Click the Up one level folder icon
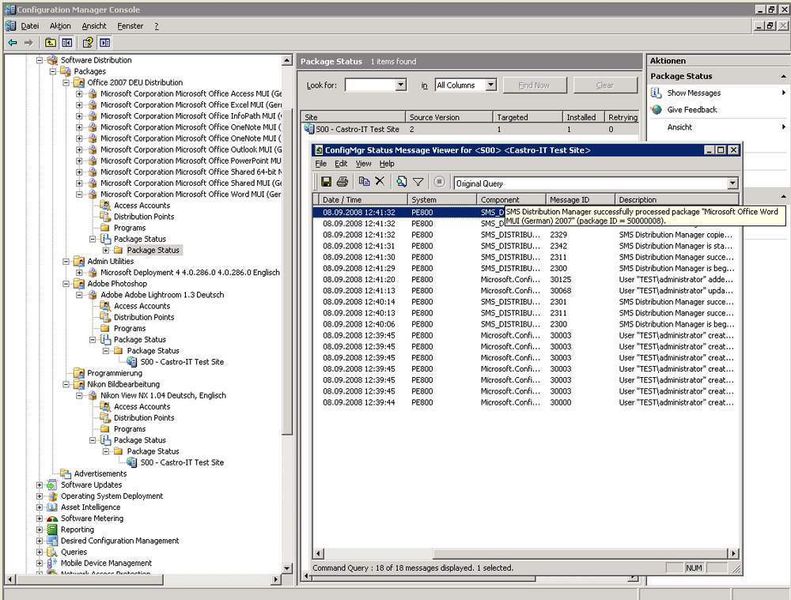The width and height of the screenshot is (791, 600). (50, 43)
